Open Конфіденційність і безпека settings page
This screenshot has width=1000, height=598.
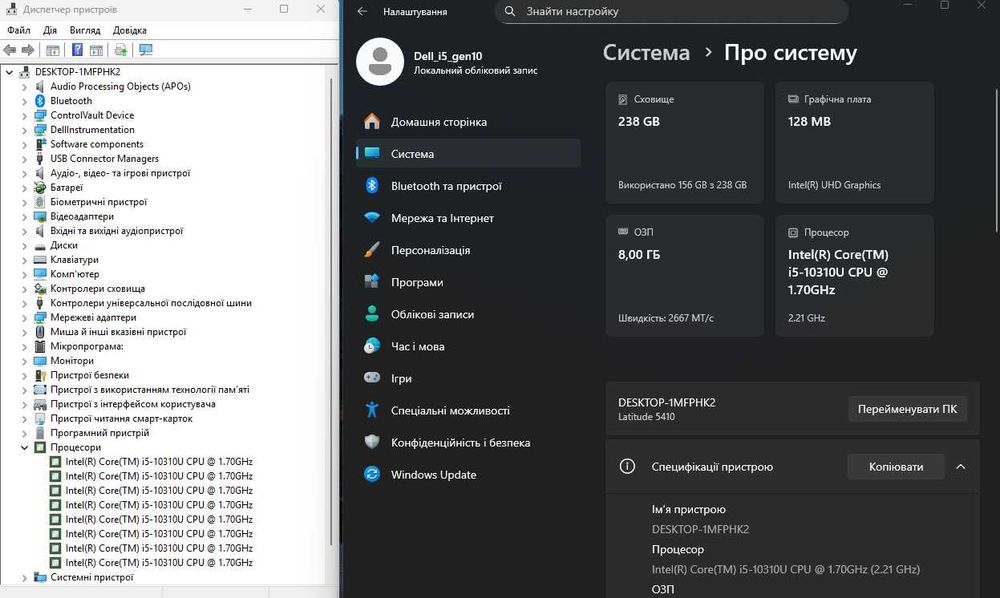point(468,442)
